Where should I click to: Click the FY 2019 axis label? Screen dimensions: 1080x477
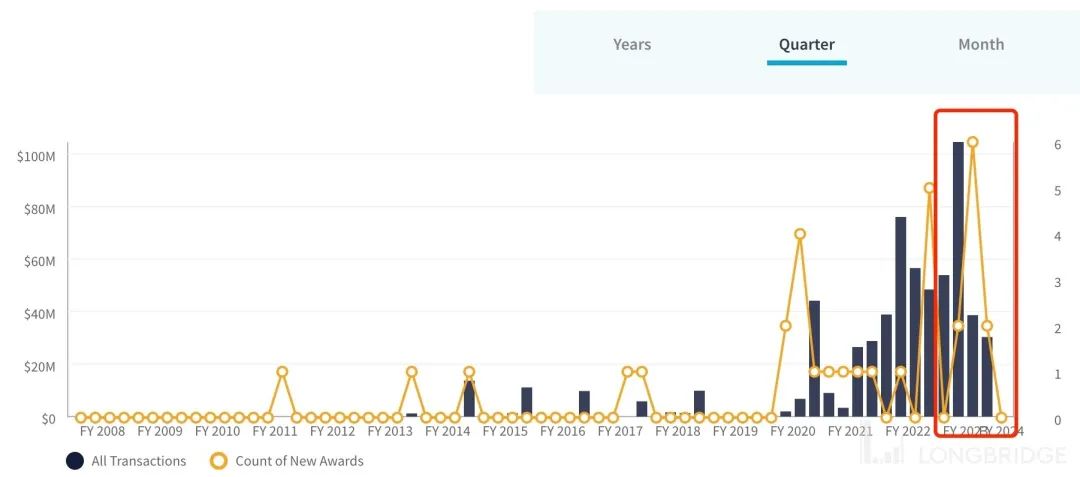pyautogui.click(x=735, y=432)
